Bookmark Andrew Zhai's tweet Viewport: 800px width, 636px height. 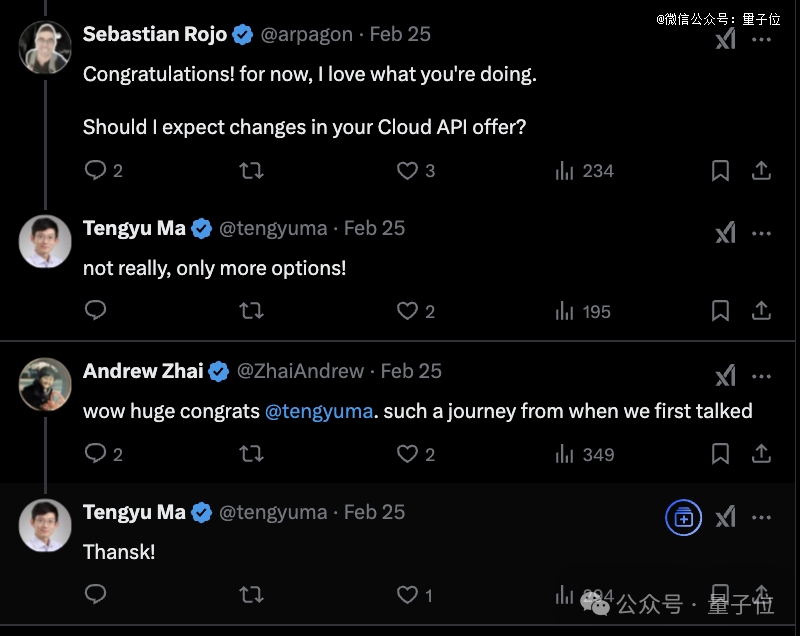720,454
